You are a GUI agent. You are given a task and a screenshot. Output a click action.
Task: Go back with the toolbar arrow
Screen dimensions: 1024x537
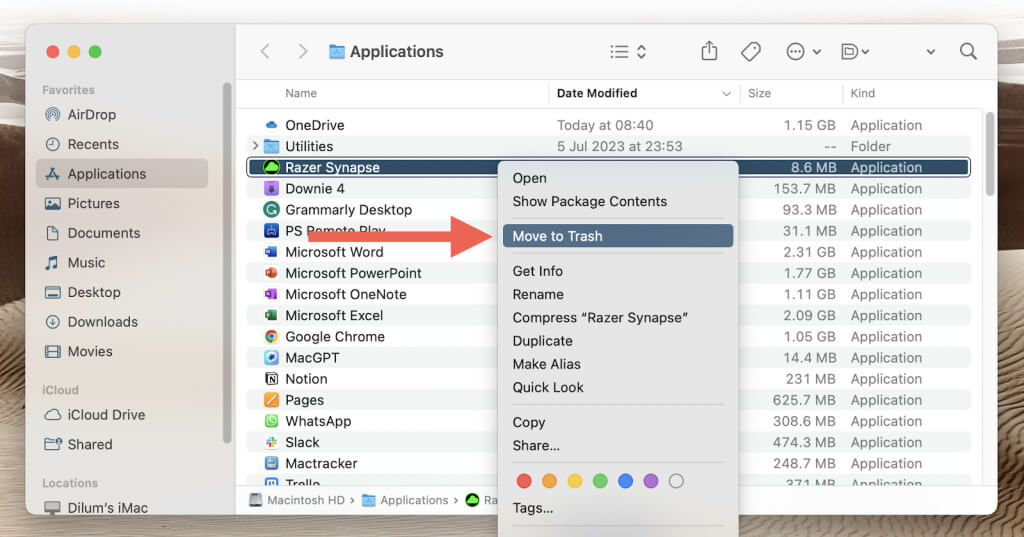pyautogui.click(x=265, y=51)
